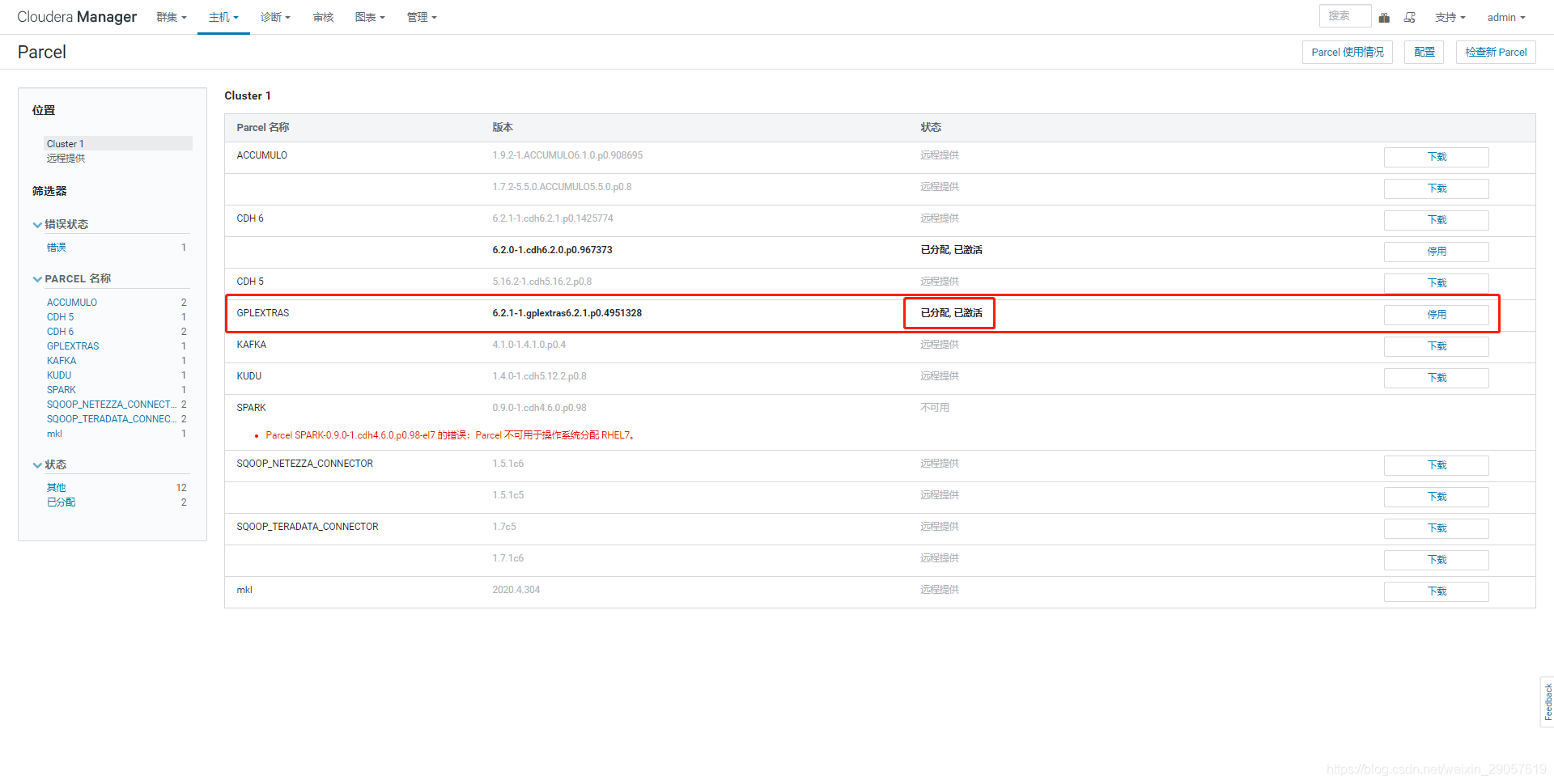
Task: Open the 诊断 dropdown menu
Action: click(275, 17)
